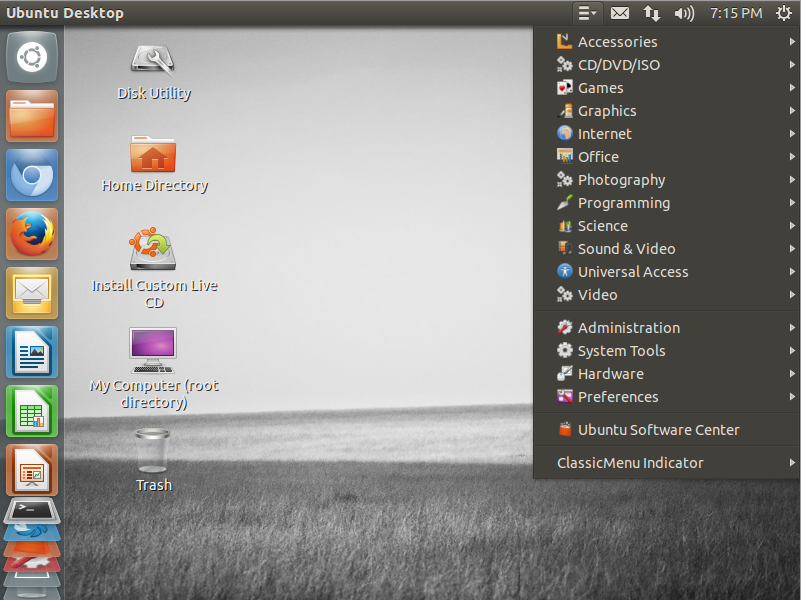
Task: Launch Ubuntu Software Center from the menu
Action: 667,430
